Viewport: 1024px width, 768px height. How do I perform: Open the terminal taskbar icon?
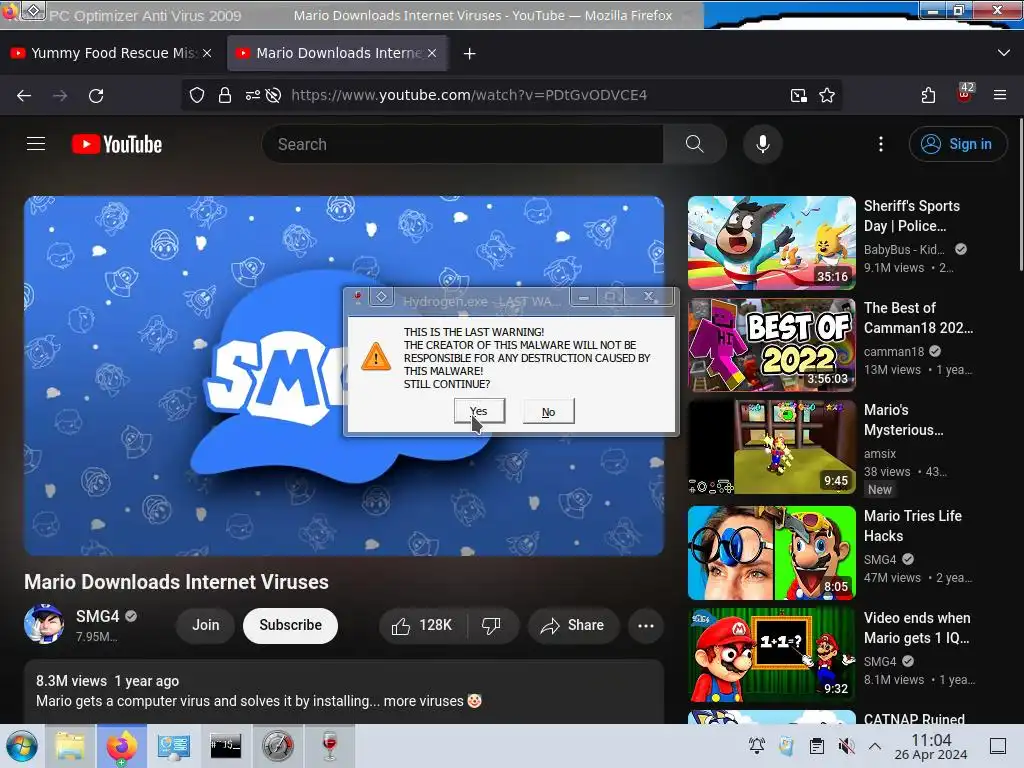(225, 746)
